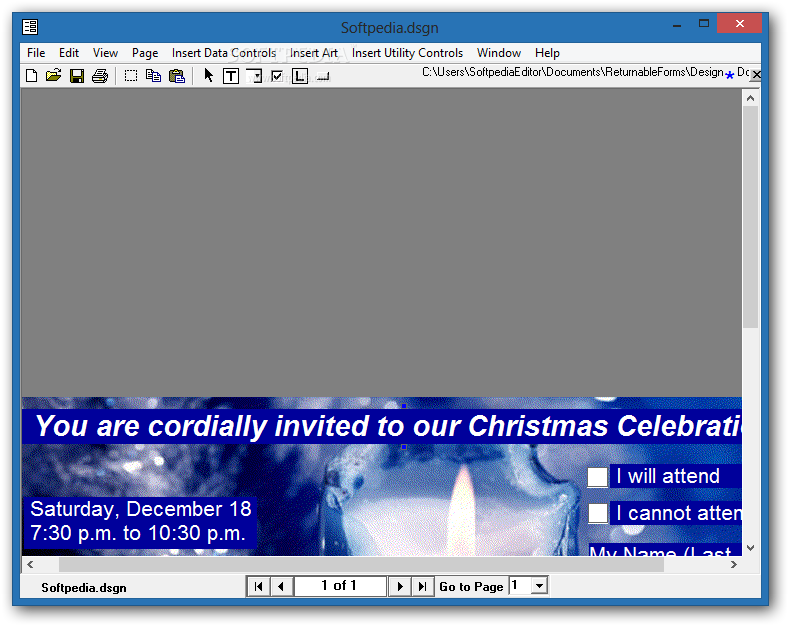Click the 'Go to Page' label

coord(471,587)
